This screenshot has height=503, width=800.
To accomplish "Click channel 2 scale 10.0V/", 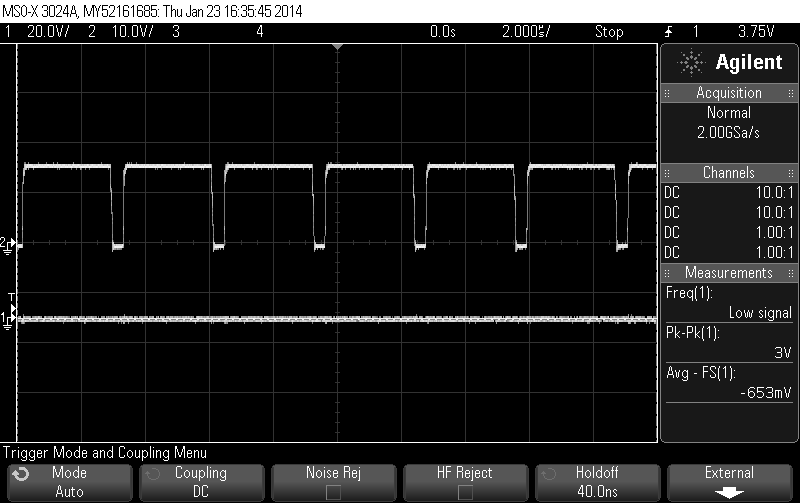I will tap(132, 32).
